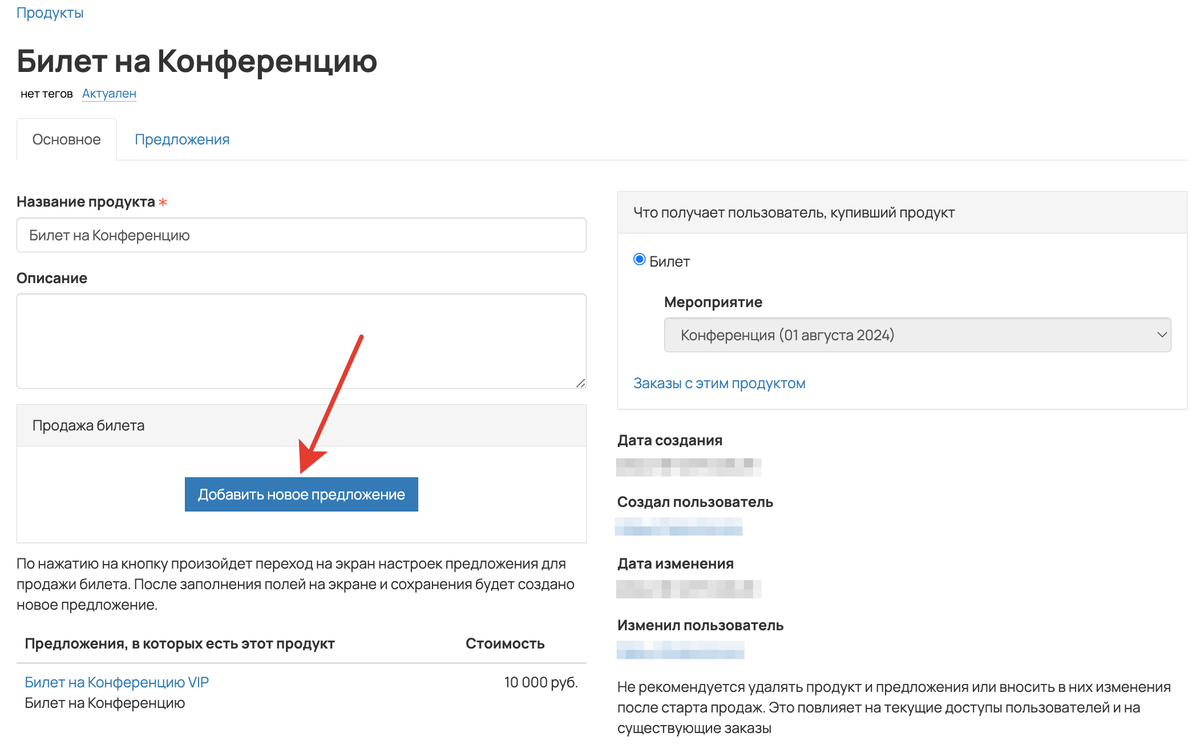Open Заказы с этим продуктом link
Image resolution: width=1200 pixels, height=749 pixels.
click(x=719, y=383)
